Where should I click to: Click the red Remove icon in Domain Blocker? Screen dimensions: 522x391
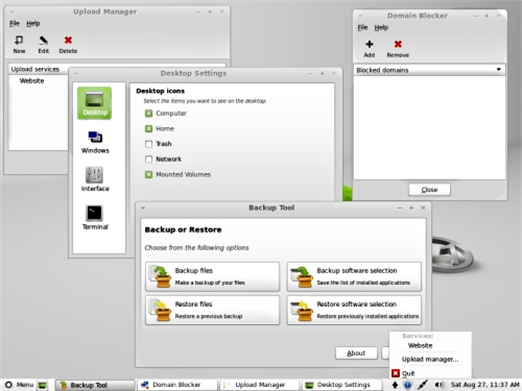tap(398, 44)
